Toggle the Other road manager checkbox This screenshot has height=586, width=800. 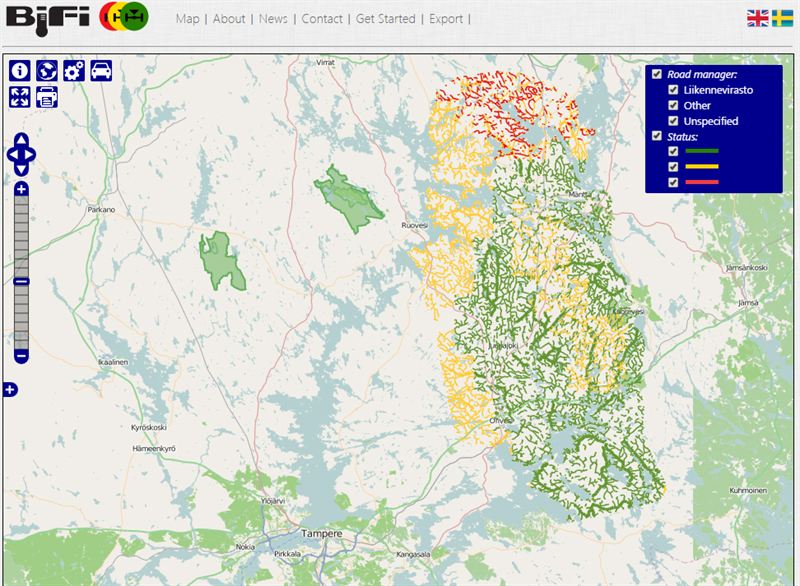coord(673,105)
